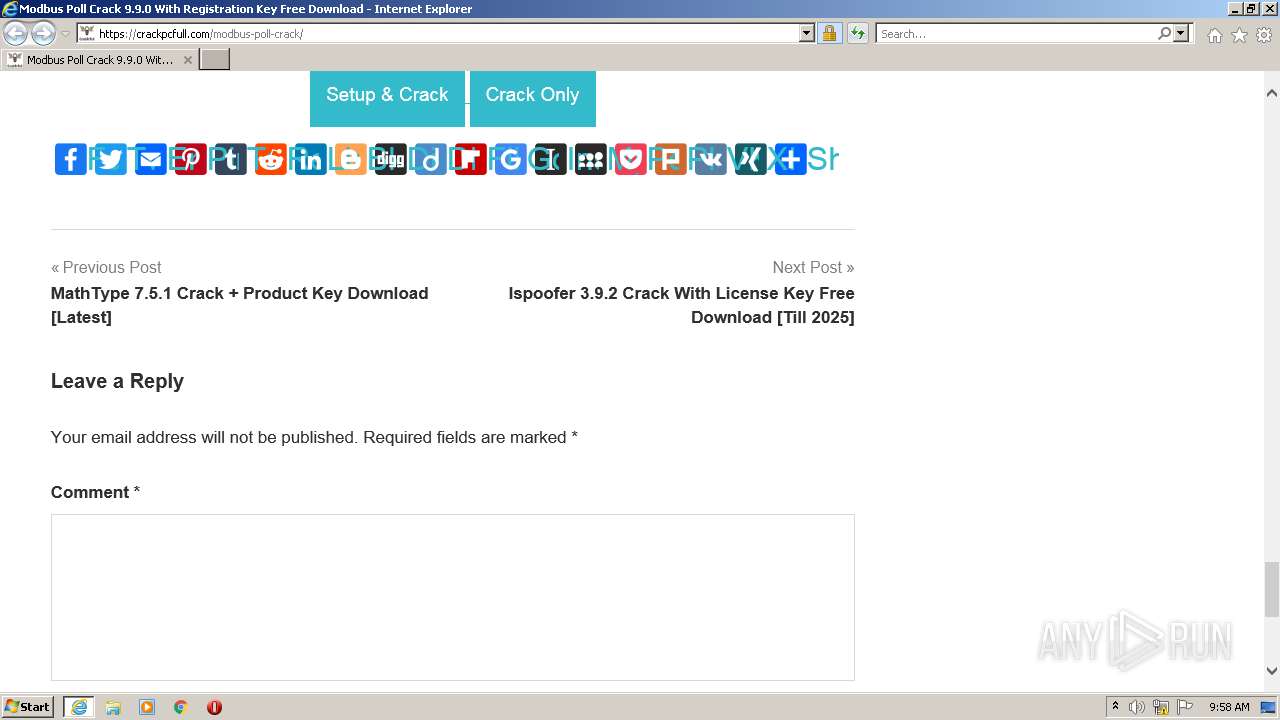Open Windows Explorer folder from taskbar

pos(113,707)
